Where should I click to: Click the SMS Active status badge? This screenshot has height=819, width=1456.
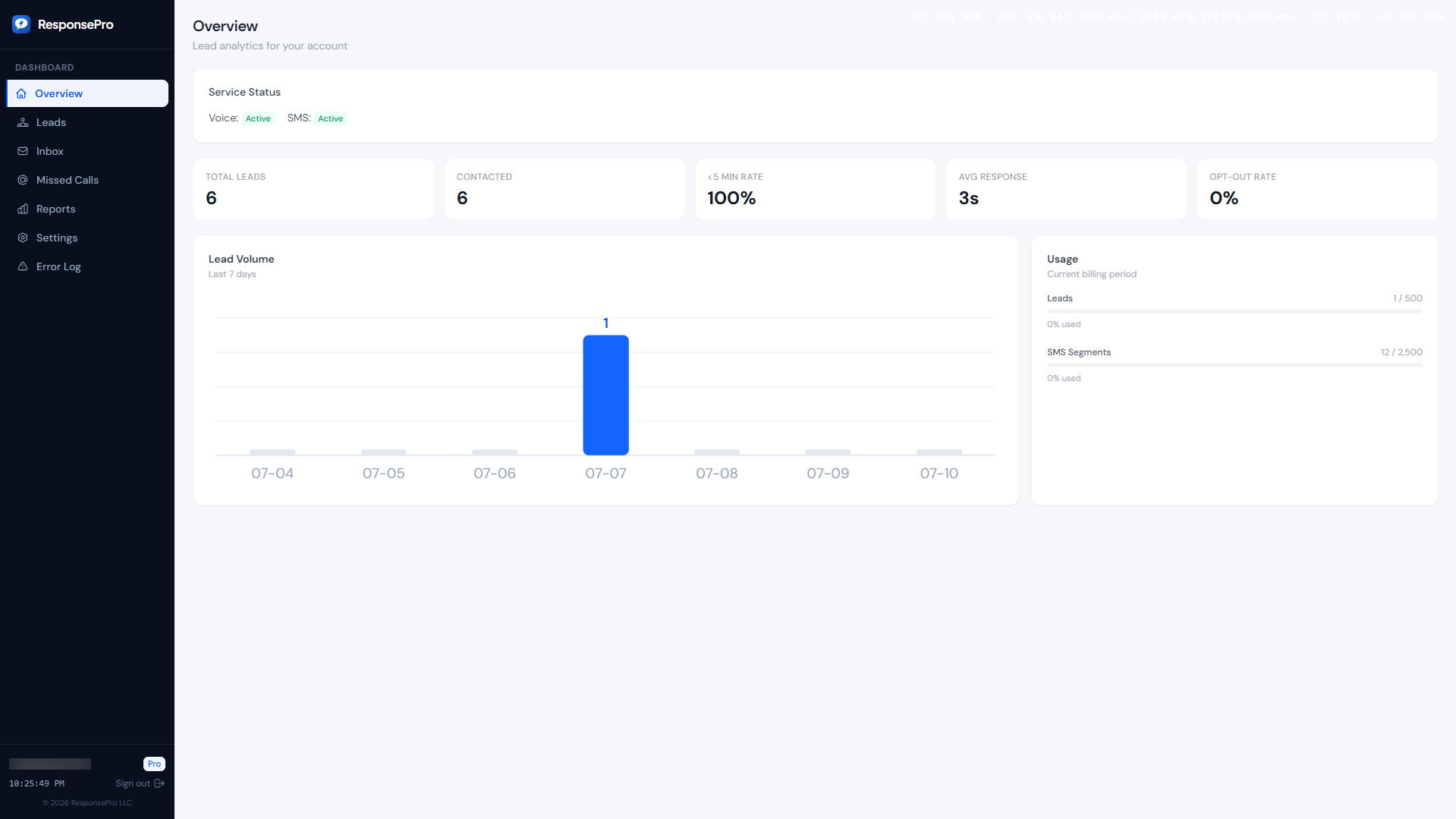330,118
